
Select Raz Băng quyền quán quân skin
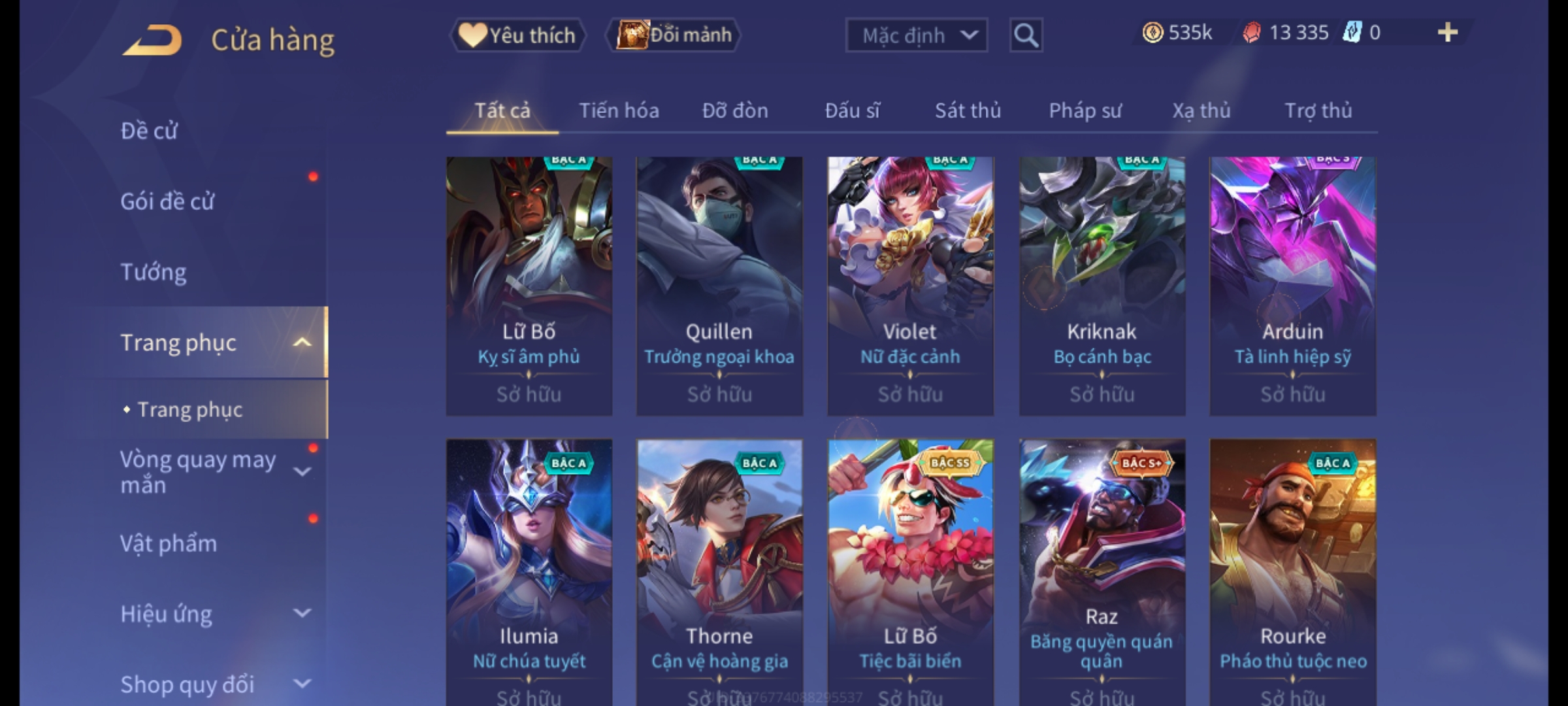tap(1102, 572)
